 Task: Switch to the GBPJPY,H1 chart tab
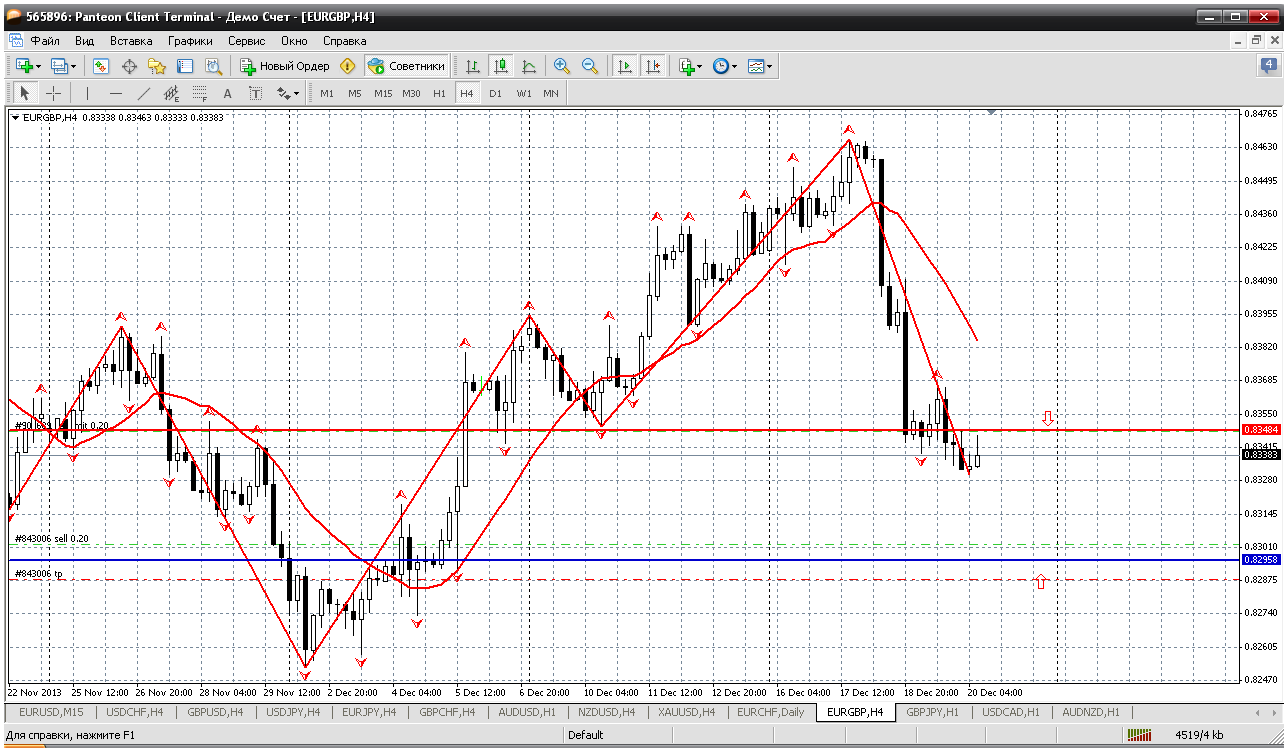(933, 712)
